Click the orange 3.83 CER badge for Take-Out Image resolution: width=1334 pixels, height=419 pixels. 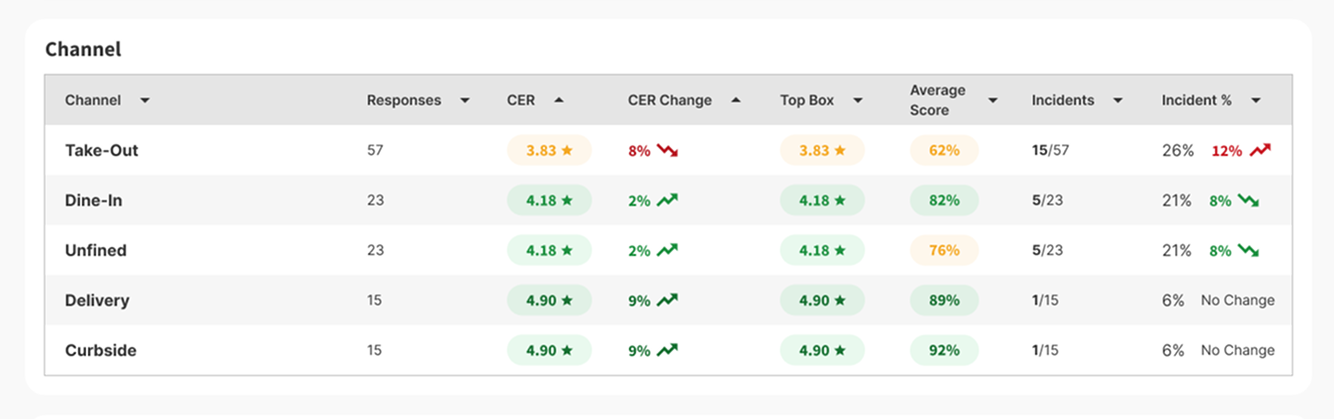click(549, 151)
